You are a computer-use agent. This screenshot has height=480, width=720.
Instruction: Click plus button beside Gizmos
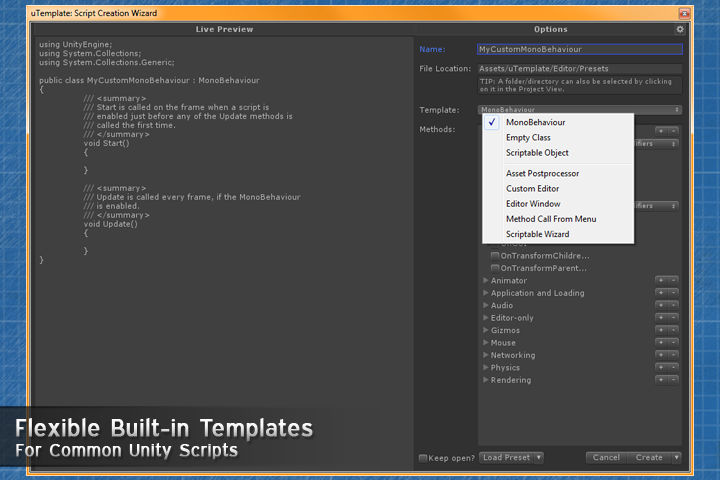(661, 331)
